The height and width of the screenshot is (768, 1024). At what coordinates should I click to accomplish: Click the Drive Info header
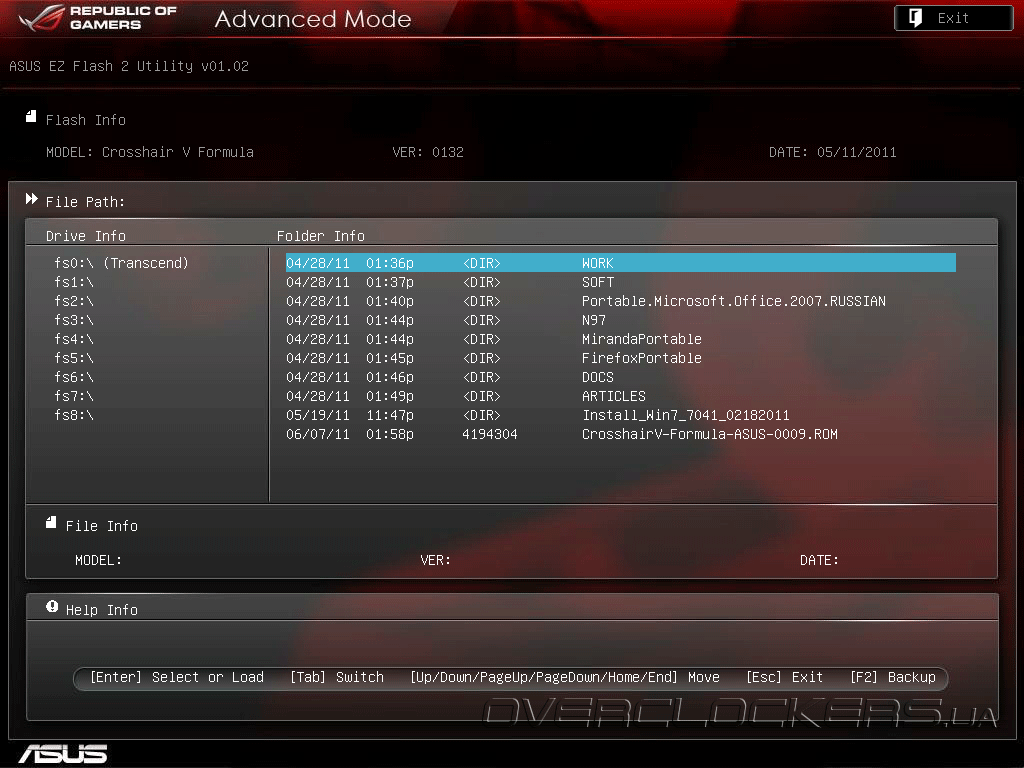coord(86,236)
